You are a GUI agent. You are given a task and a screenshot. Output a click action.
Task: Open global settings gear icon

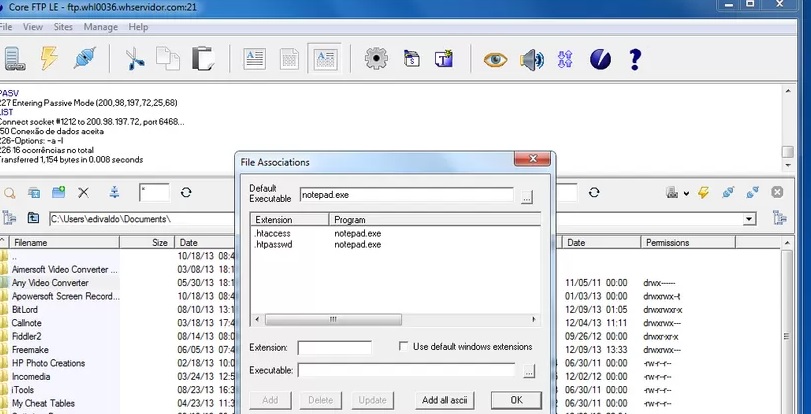point(376,58)
